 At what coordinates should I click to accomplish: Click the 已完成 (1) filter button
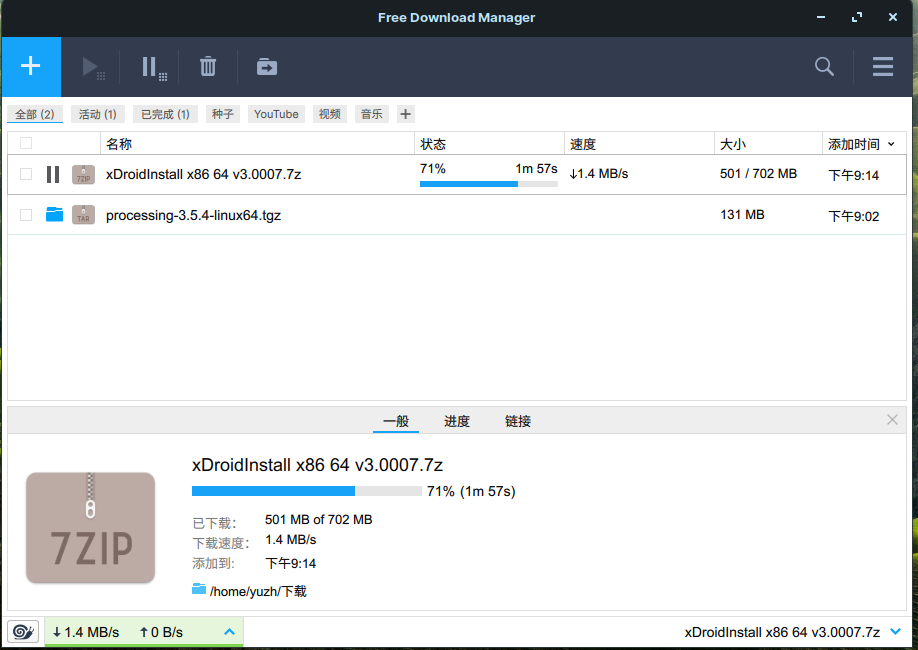(165, 114)
